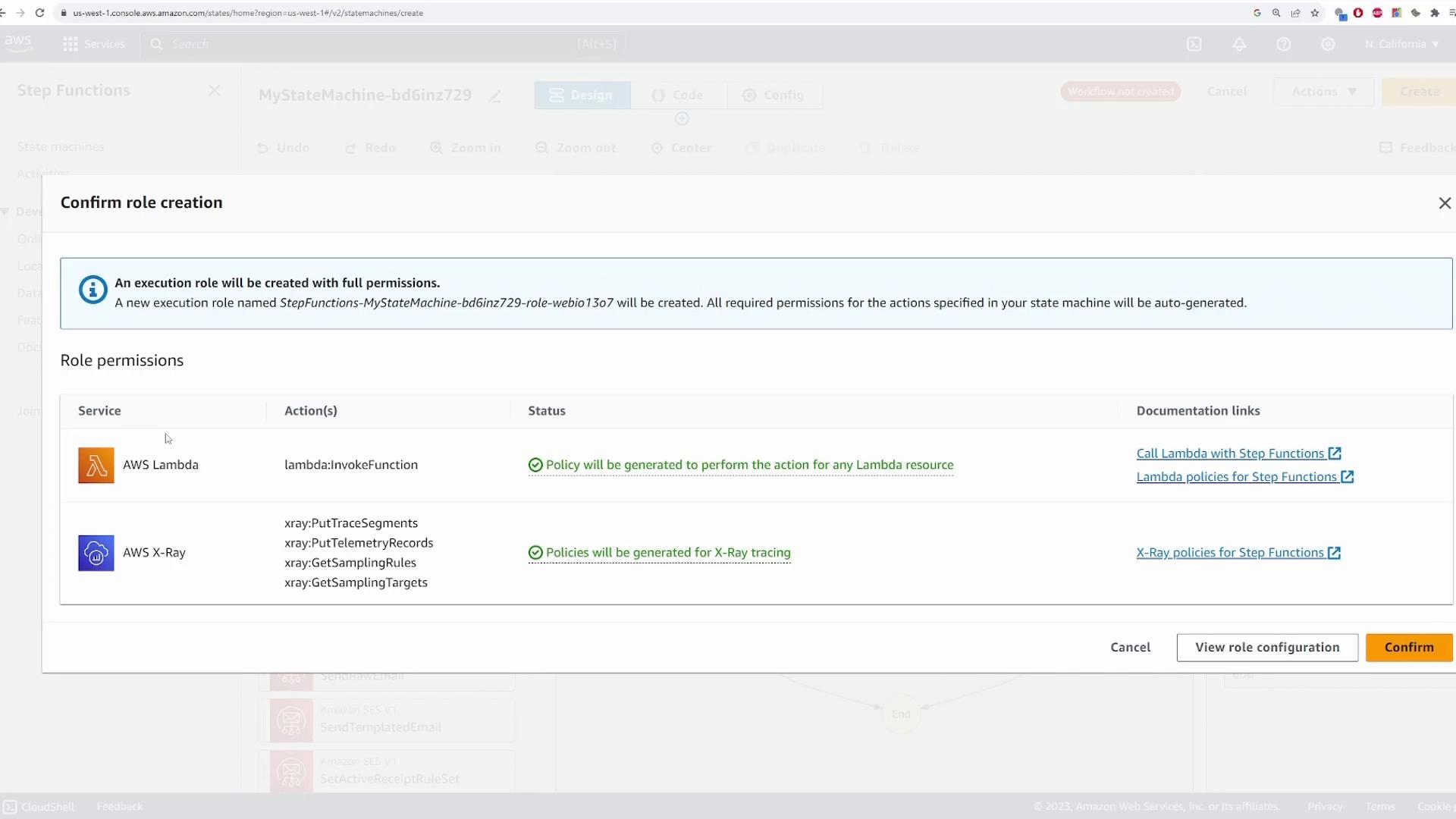Viewport: 1456px width, 819px height.
Task: Click the green check beside X-Ray policy status
Action: point(535,553)
